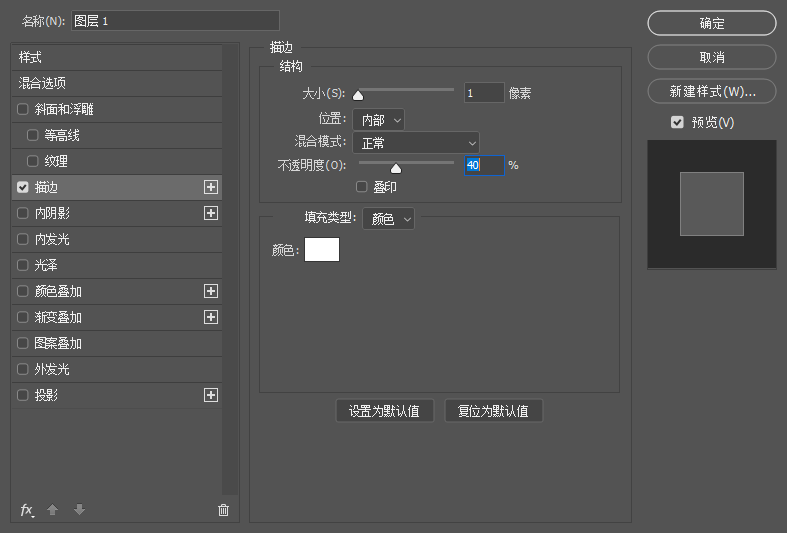This screenshot has height=533, width=787.
Task: Open the 图案叠加 settings row
Action: point(116,343)
